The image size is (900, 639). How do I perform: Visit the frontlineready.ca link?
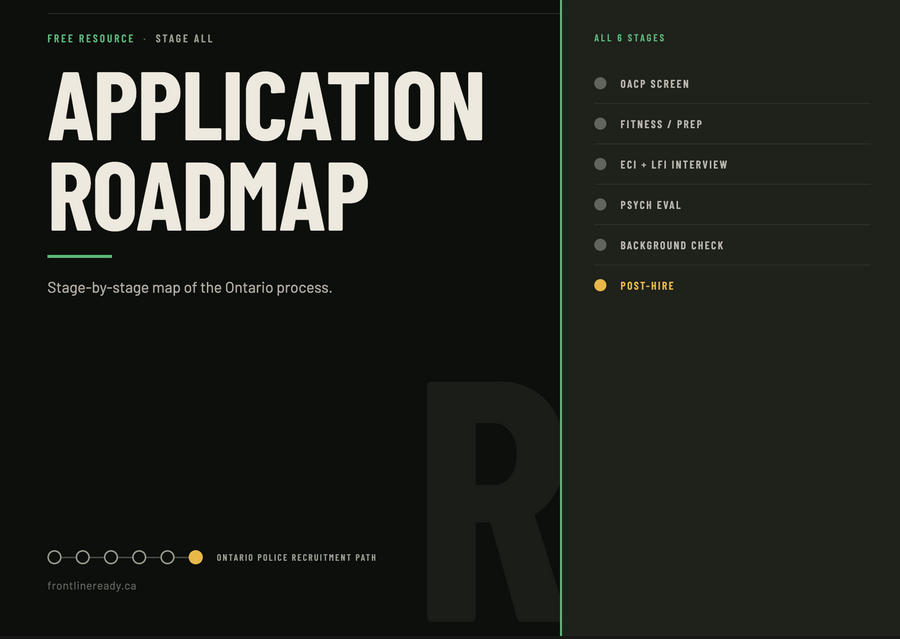click(92, 586)
